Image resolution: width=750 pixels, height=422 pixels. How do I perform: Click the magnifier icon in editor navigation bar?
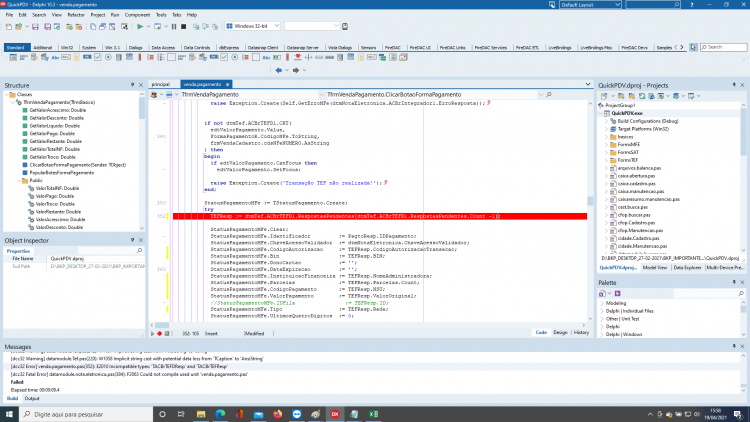tap(549, 95)
